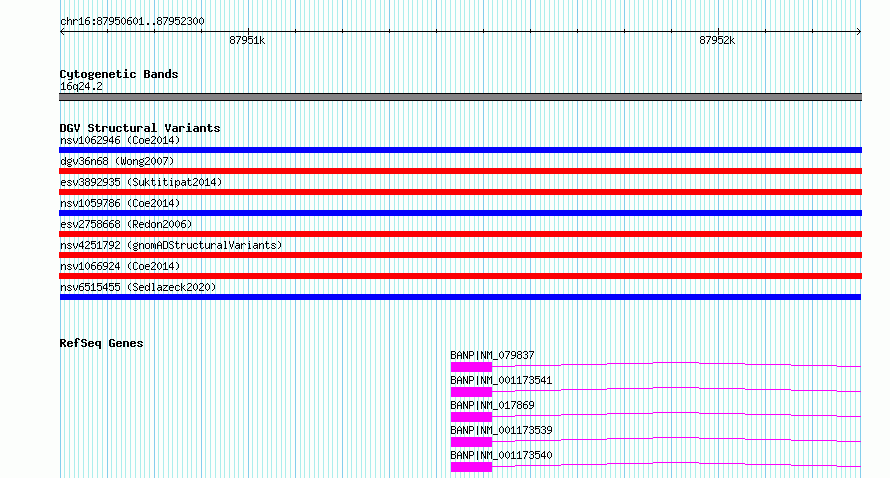Click gene label BANP|NM_079837
The image size is (890, 478).
tap(492, 355)
